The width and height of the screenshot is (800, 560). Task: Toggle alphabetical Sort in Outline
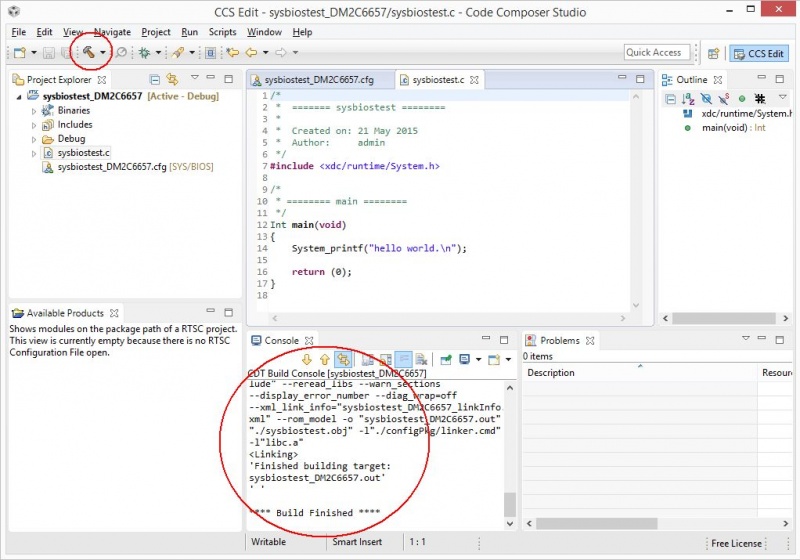coord(688,99)
